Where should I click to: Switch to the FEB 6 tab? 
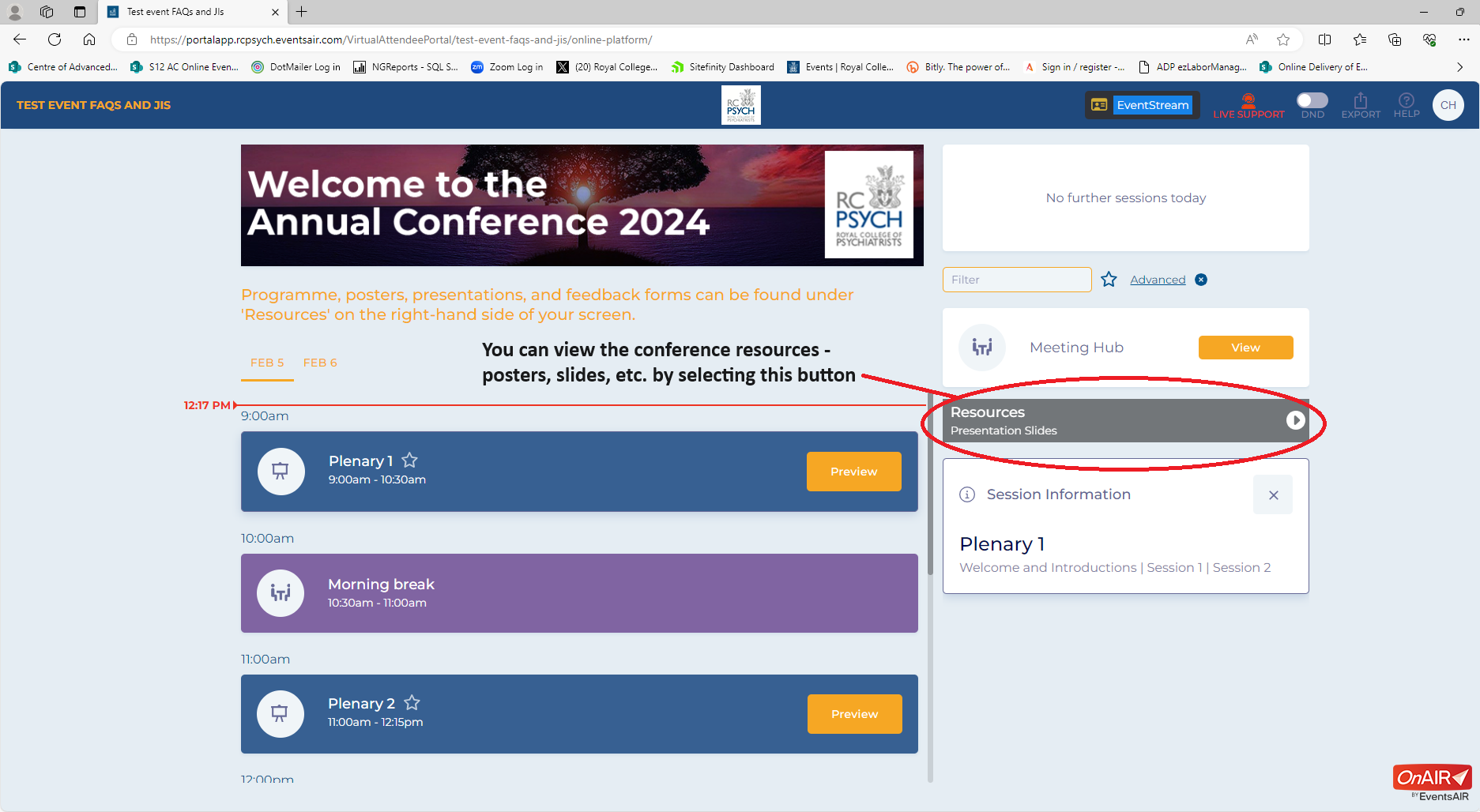tap(320, 363)
